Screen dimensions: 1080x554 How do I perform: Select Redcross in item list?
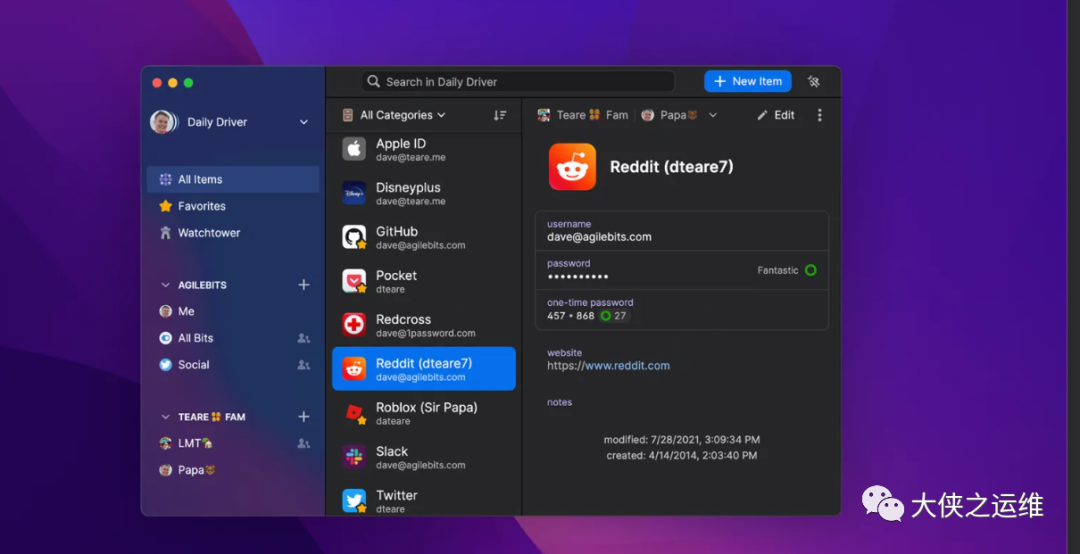pos(424,325)
